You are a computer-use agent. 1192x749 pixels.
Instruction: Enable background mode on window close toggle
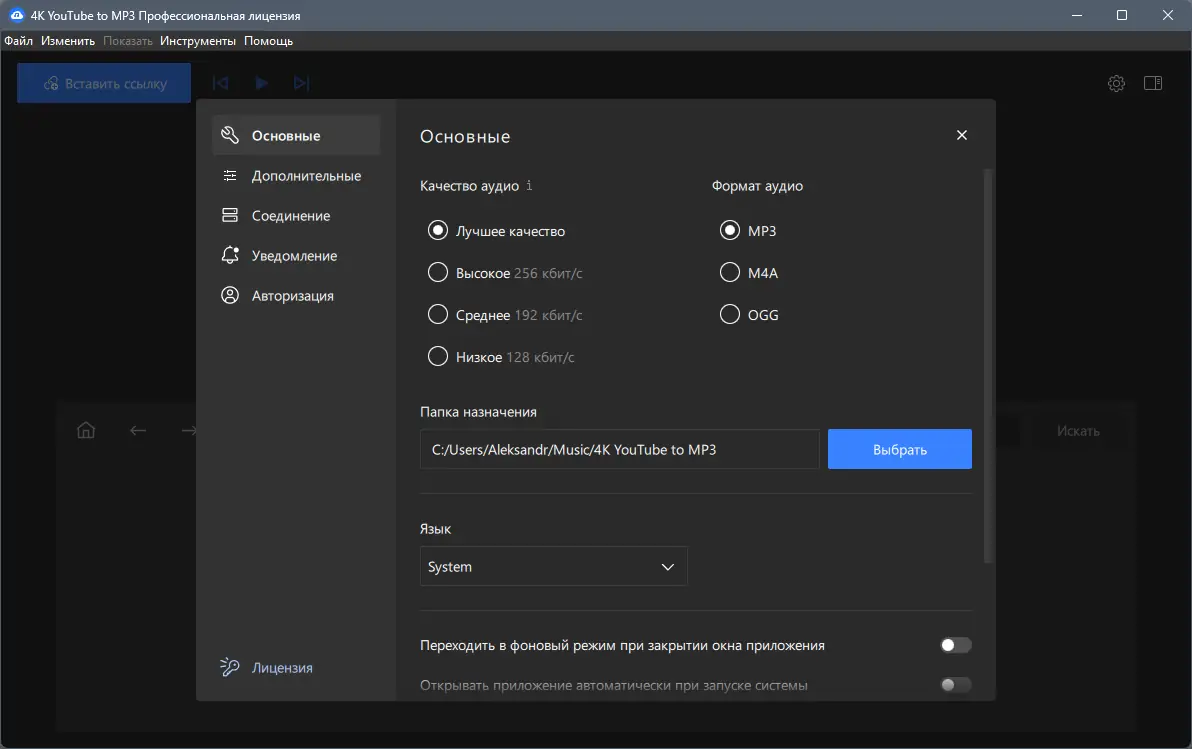pyautogui.click(x=955, y=646)
